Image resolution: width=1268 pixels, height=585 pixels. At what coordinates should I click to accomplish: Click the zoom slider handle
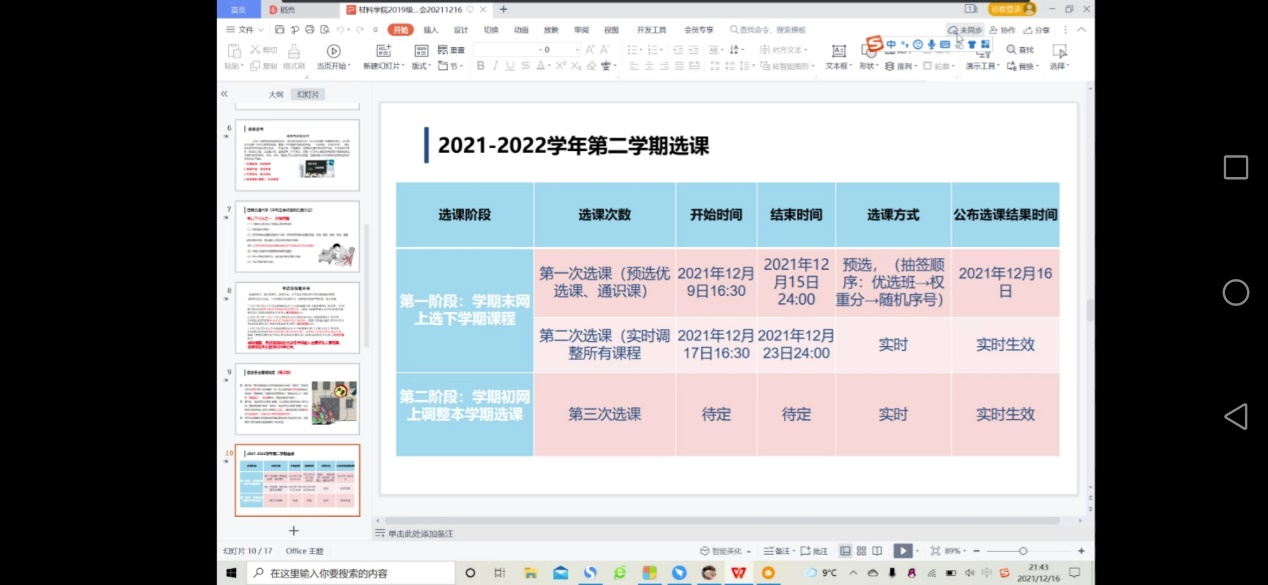[1023, 551]
